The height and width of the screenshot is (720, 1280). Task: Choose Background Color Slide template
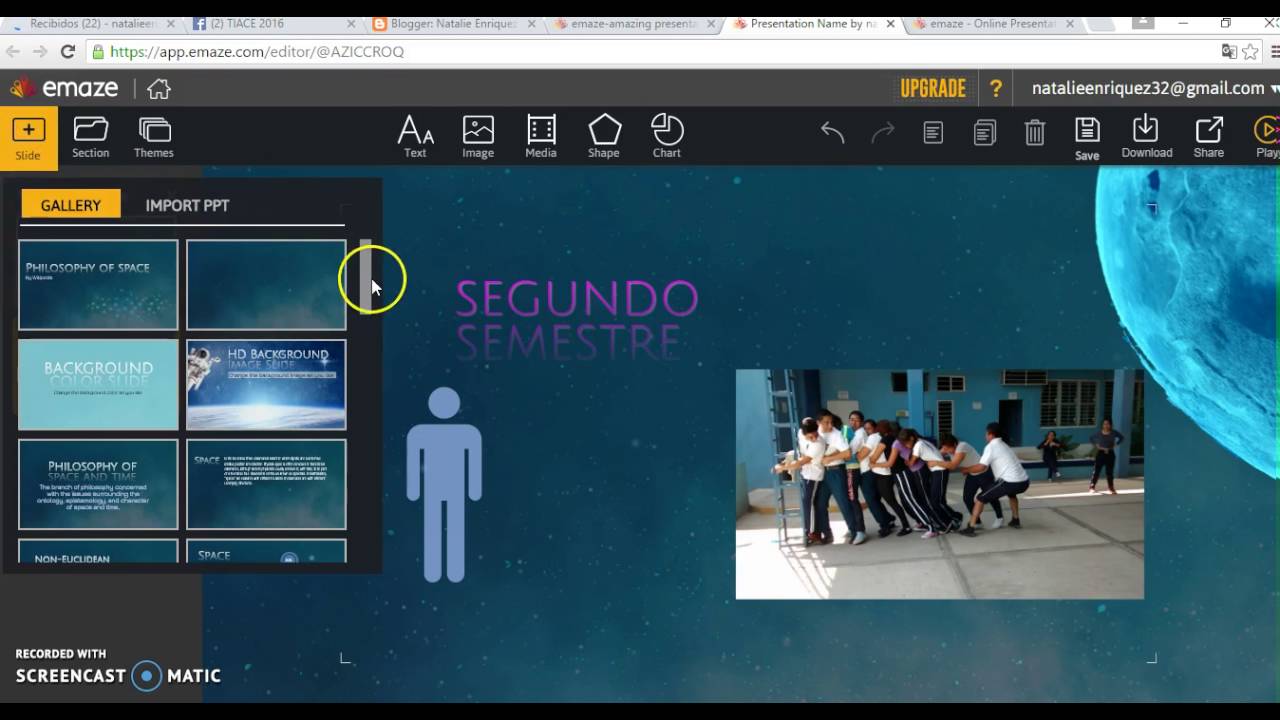pyautogui.click(x=98, y=385)
